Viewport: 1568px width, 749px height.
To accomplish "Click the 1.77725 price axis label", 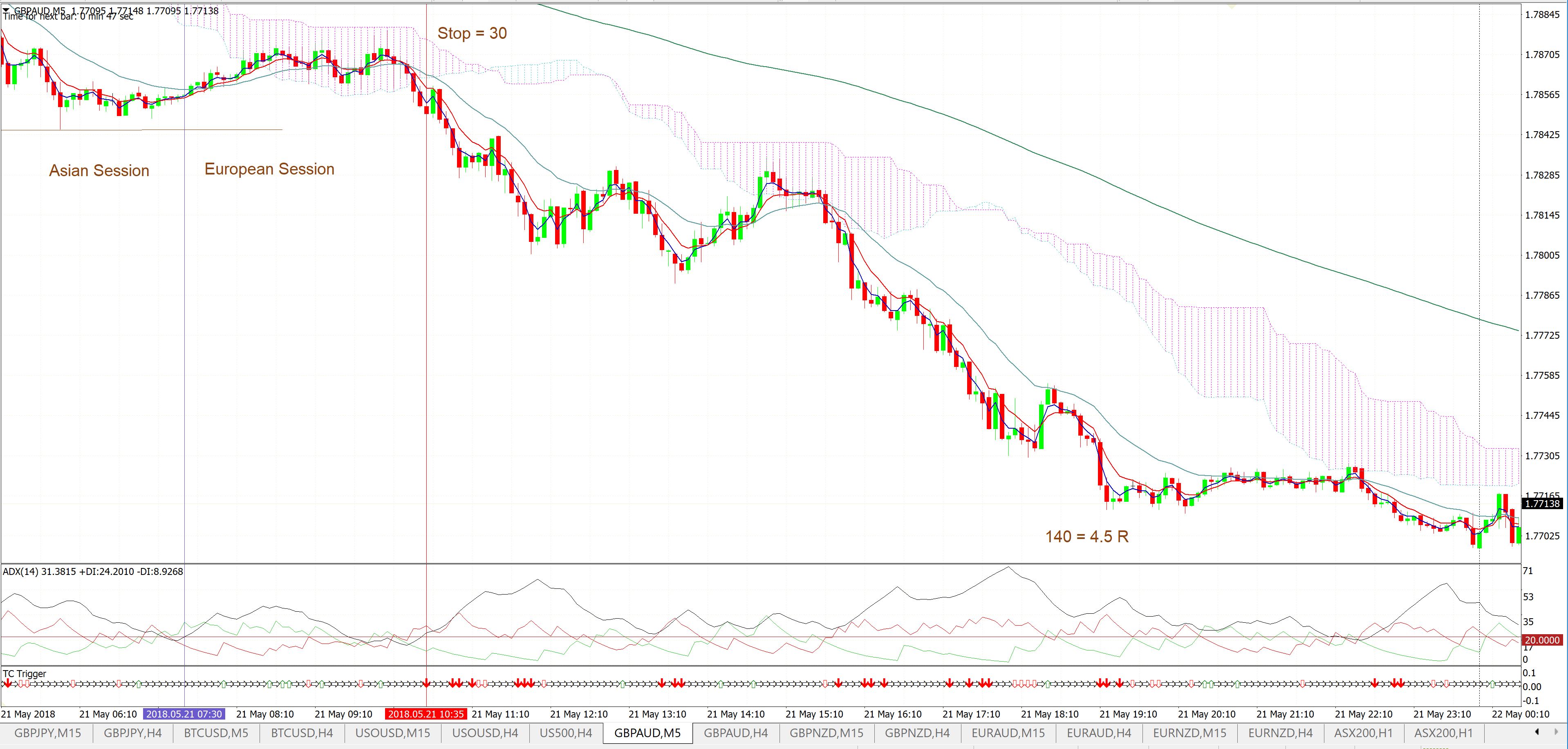I will 1542,336.
